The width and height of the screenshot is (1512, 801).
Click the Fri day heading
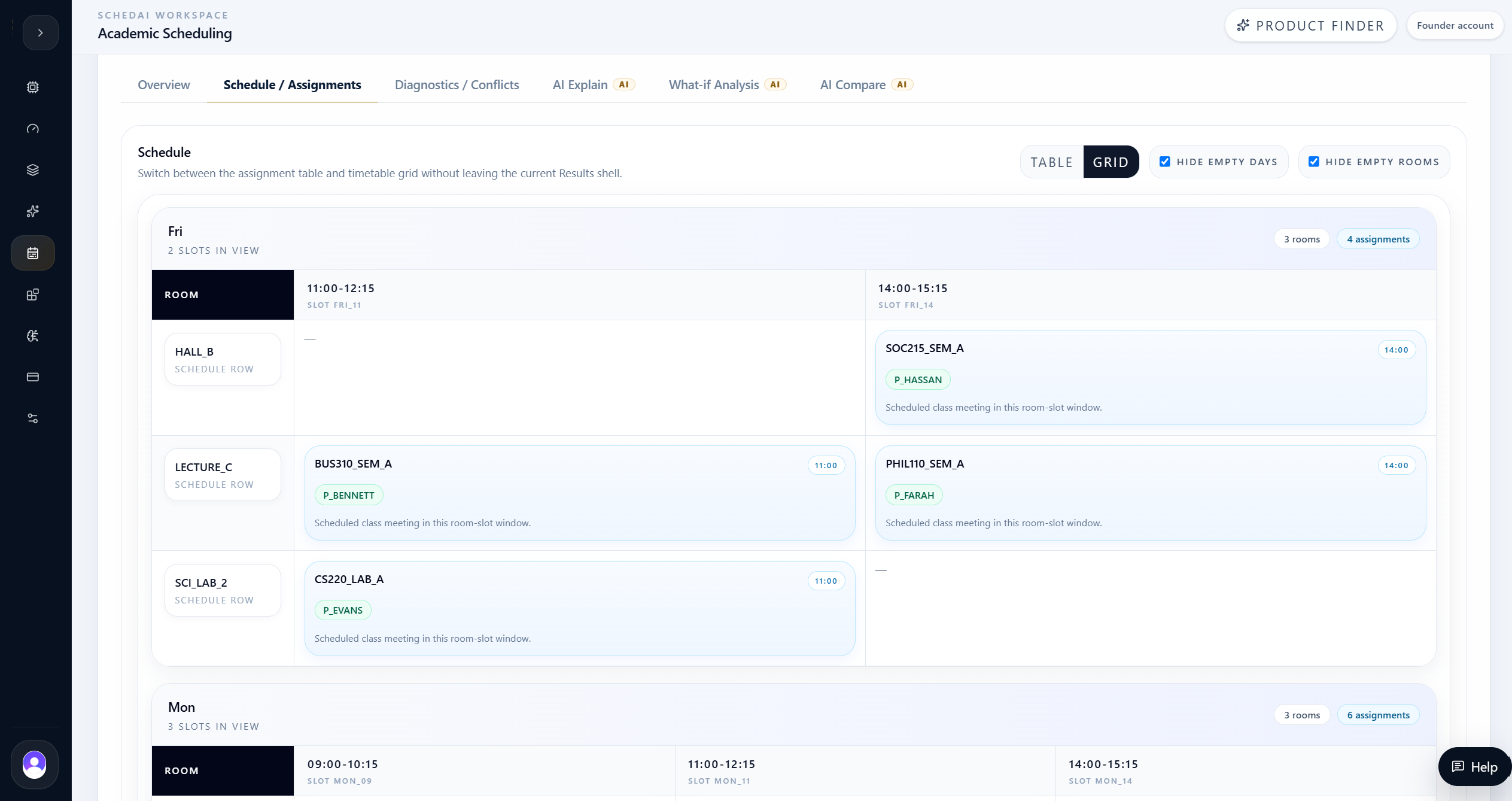point(175,231)
